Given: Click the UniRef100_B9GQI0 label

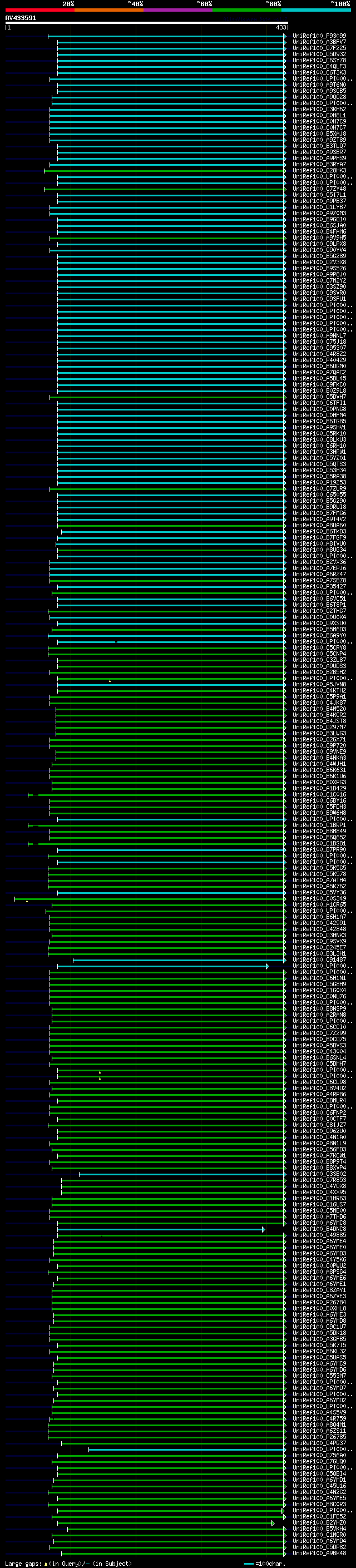Looking at the screenshot, I should (319, 220).
